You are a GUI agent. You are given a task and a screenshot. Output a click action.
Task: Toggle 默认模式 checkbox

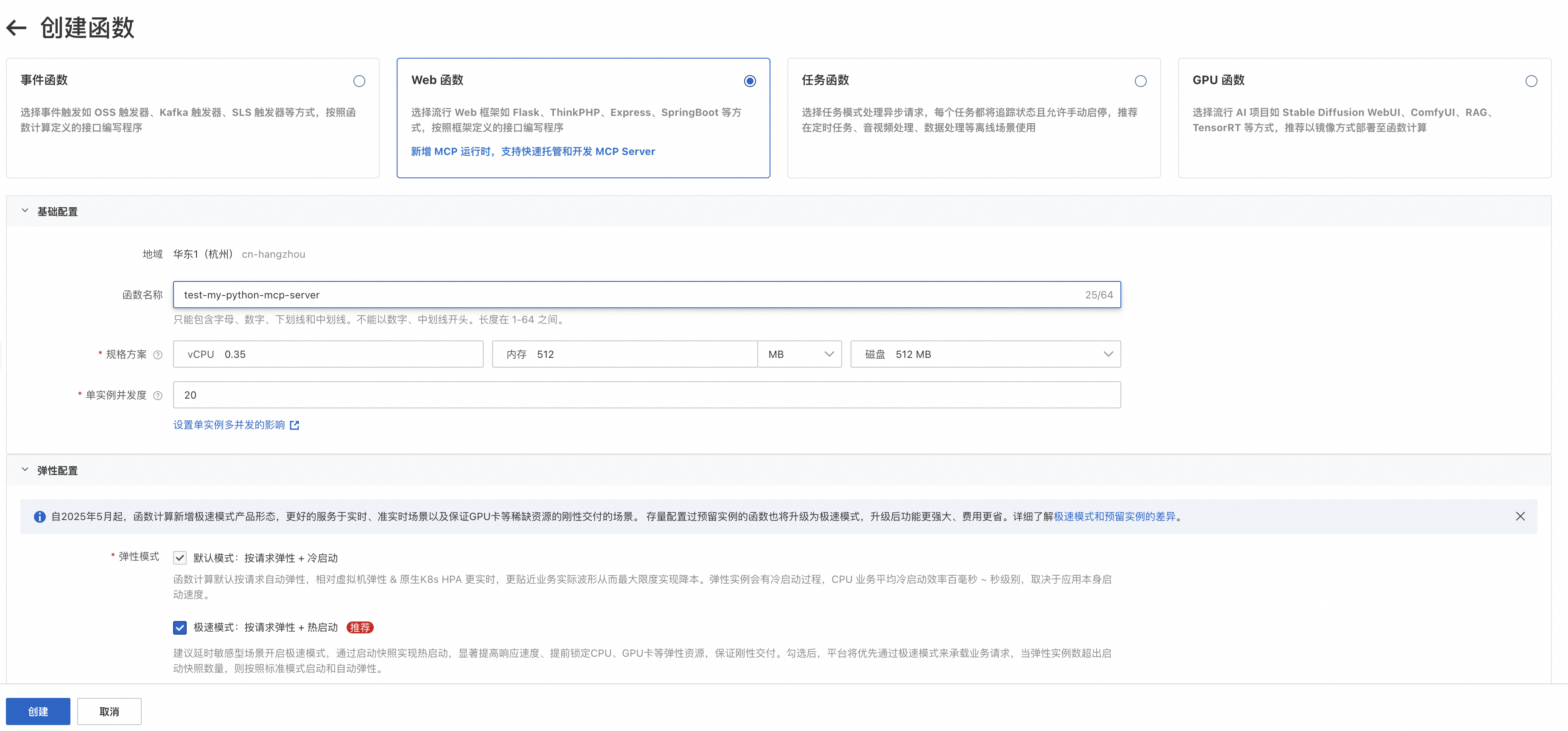point(179,558)
